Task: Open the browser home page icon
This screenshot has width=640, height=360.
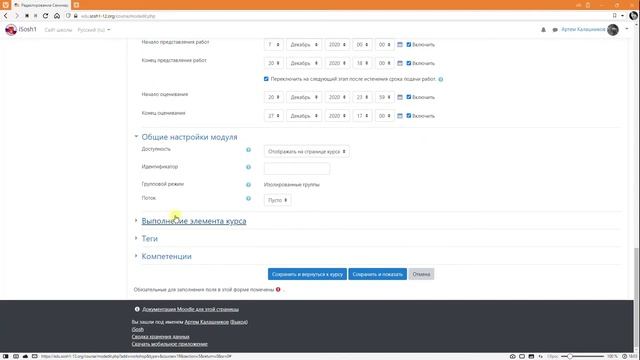Action: (57, 16)
